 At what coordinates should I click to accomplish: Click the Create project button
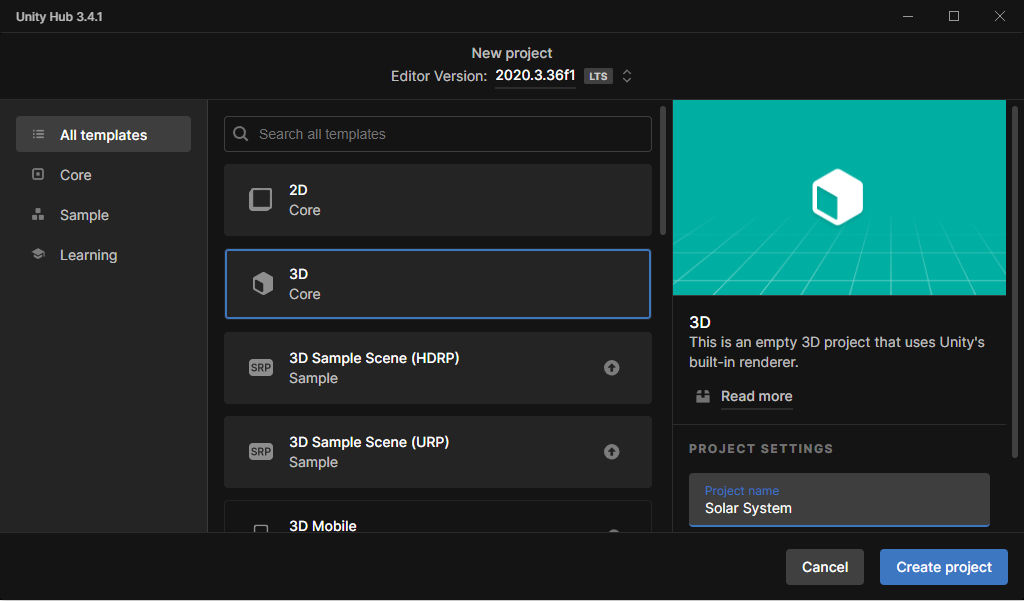click(944, 567)
